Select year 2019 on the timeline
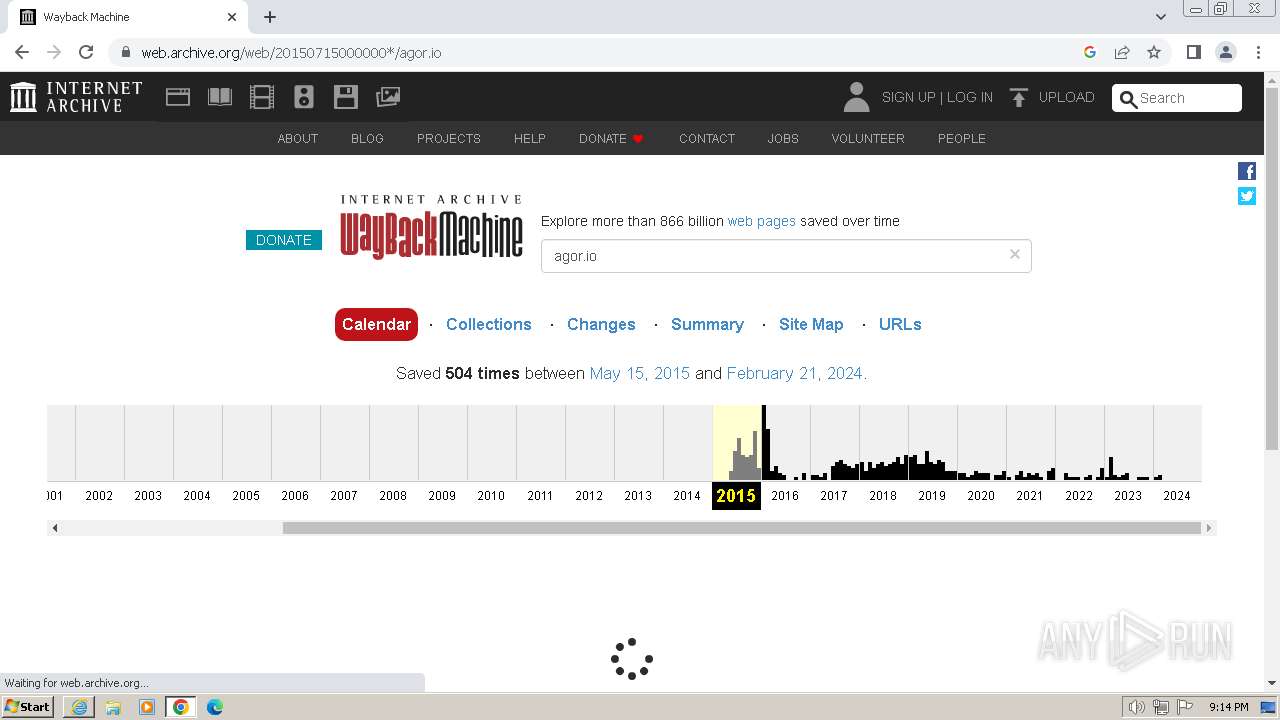 [x=932, y=495]
